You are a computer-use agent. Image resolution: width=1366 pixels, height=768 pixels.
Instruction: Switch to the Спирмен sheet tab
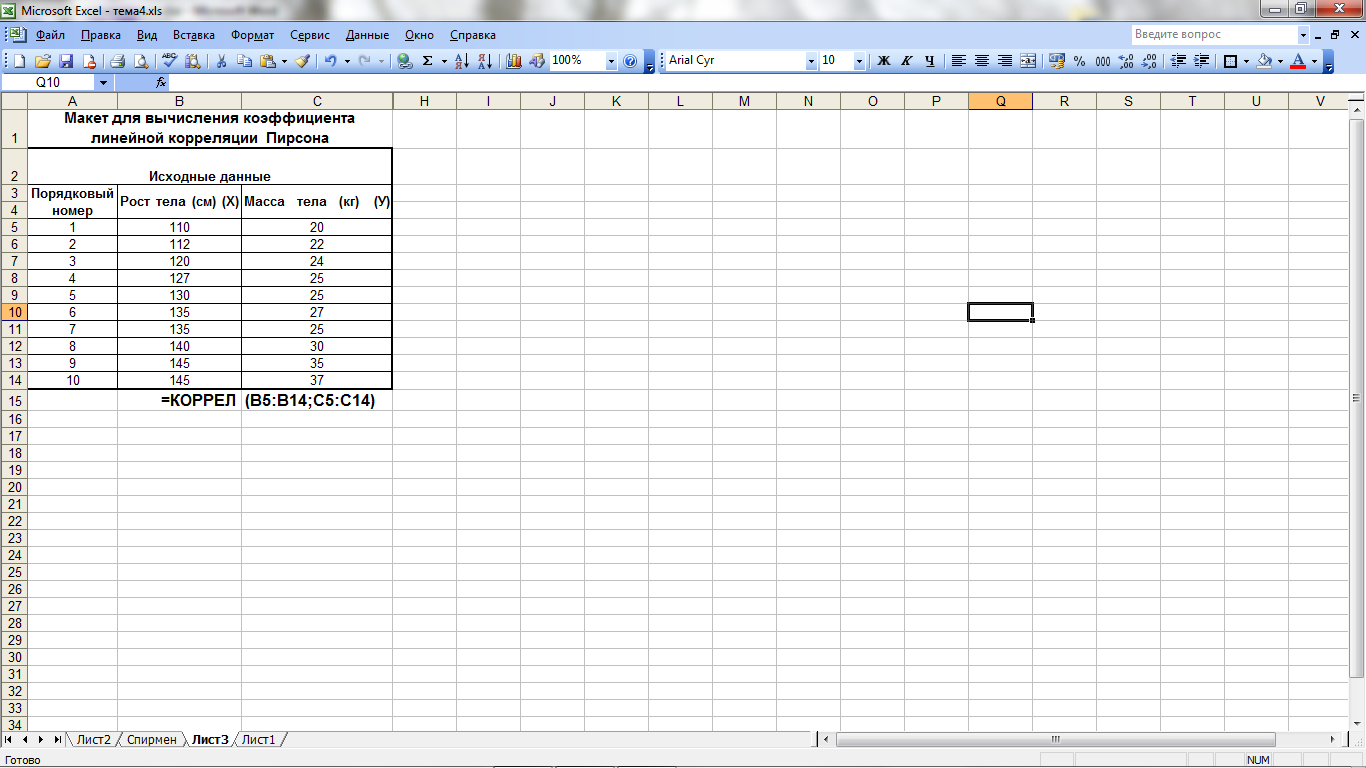[152, 740]
